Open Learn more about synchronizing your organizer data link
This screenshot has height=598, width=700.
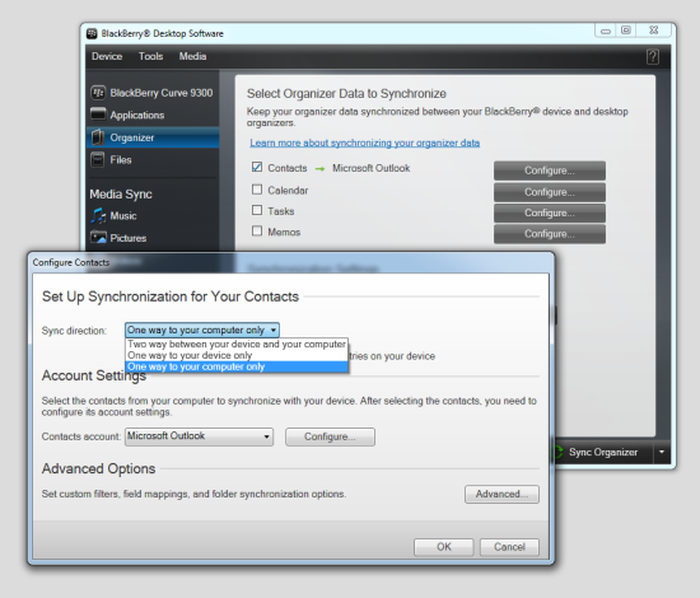365,143
